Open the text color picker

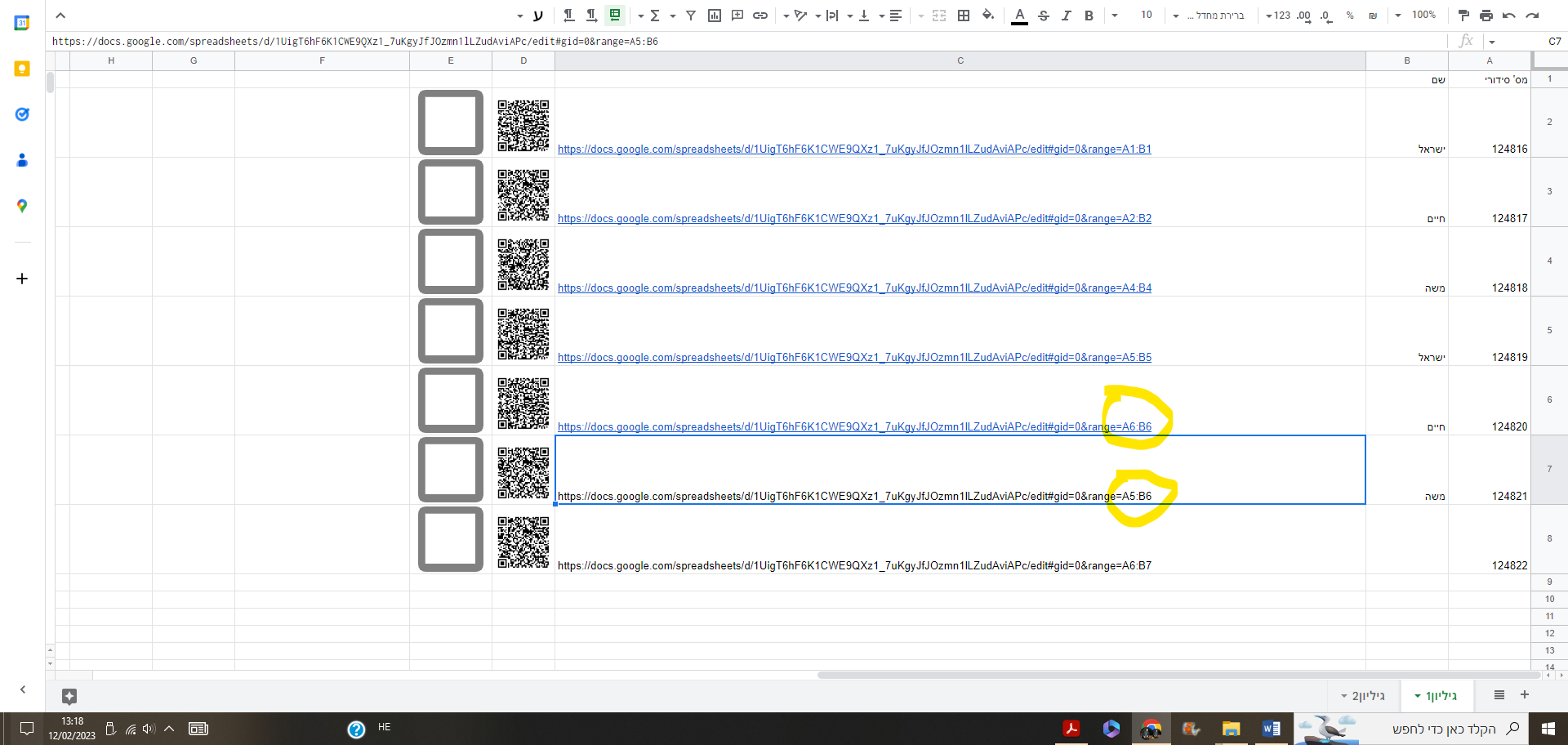pos(1019,16)
